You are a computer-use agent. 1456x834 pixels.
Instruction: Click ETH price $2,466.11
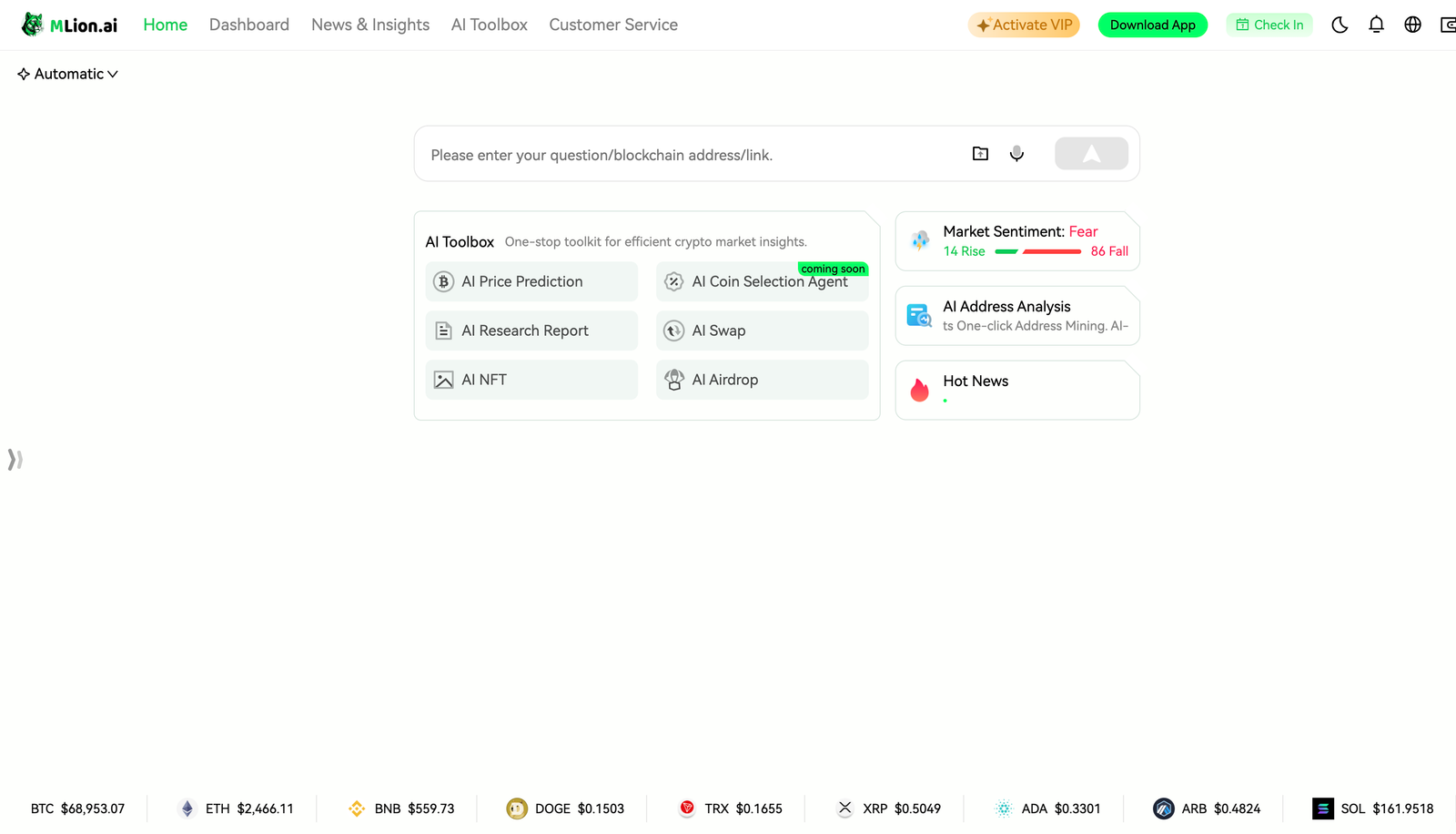266,809
